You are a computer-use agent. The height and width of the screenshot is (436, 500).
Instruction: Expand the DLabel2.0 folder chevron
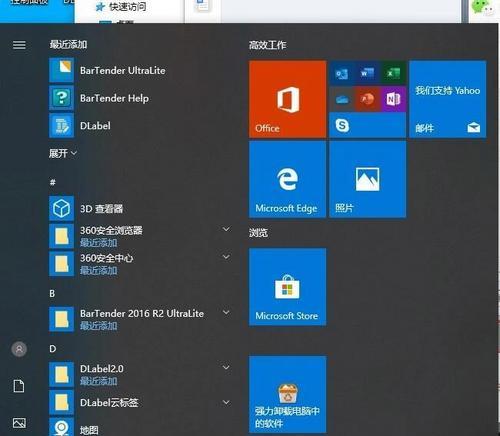click(226, 367)
